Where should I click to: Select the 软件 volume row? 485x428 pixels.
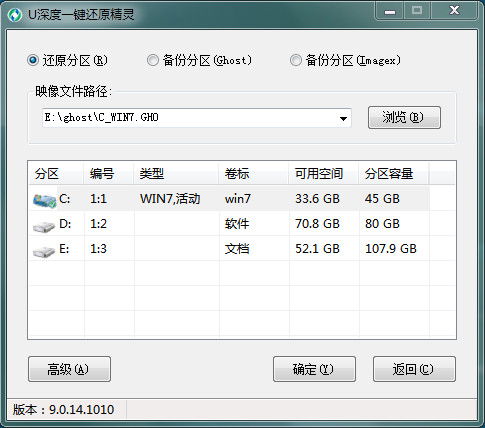coord(242,223)
